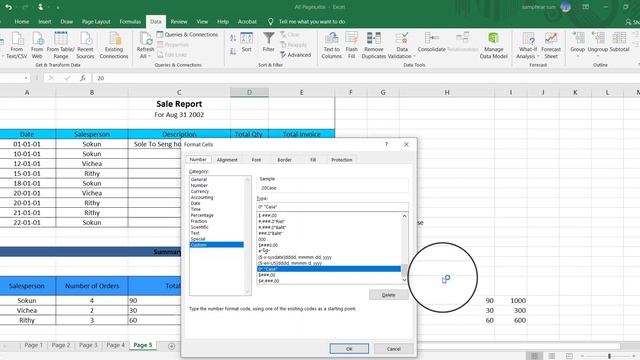Screen dimensions: 640x360
Task: Open the Review ribbon tab
Action: point(179,22)
